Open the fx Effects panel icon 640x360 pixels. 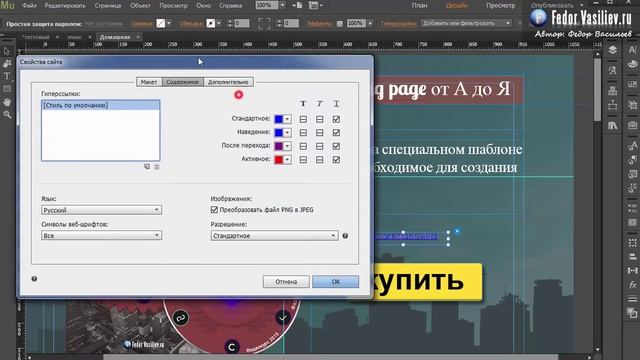632,285
